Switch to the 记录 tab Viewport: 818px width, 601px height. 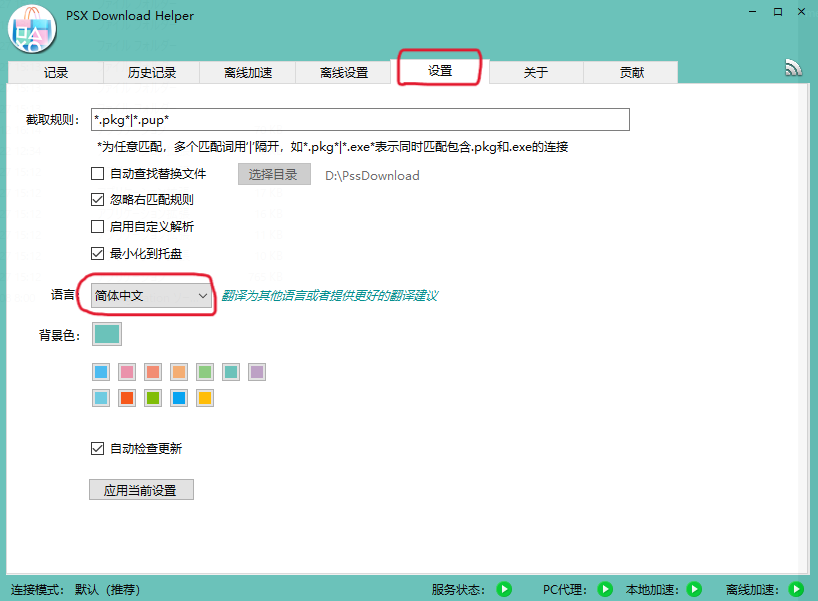pyautogui.click(x=56, y=73)
